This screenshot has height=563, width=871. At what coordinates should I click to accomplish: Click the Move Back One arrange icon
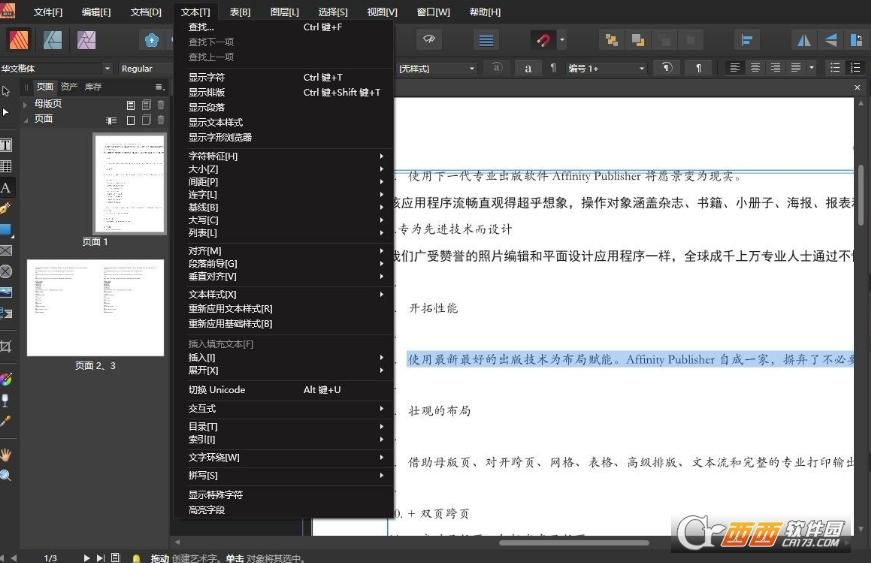coord(638,40)
